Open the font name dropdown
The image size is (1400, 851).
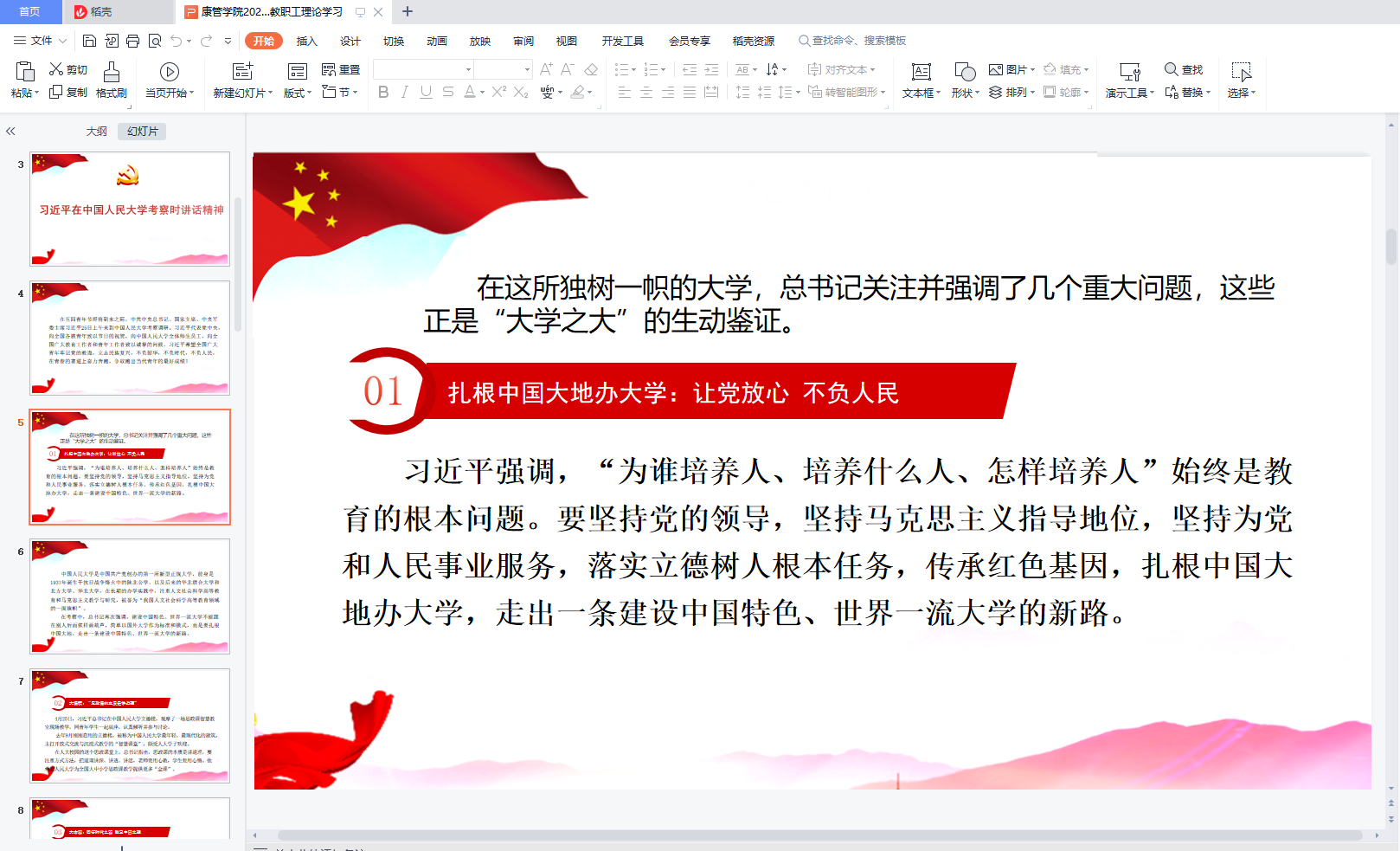[x=468, y=69]
